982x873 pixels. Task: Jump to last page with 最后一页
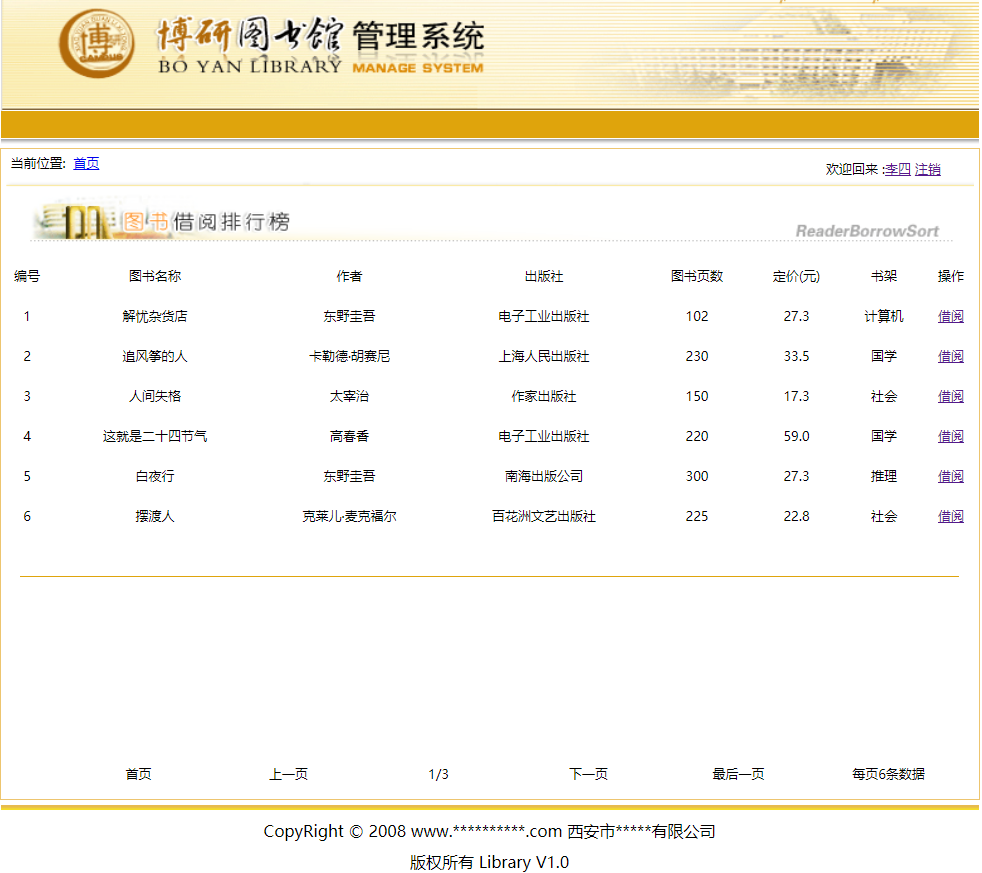(x=738, y=775)
